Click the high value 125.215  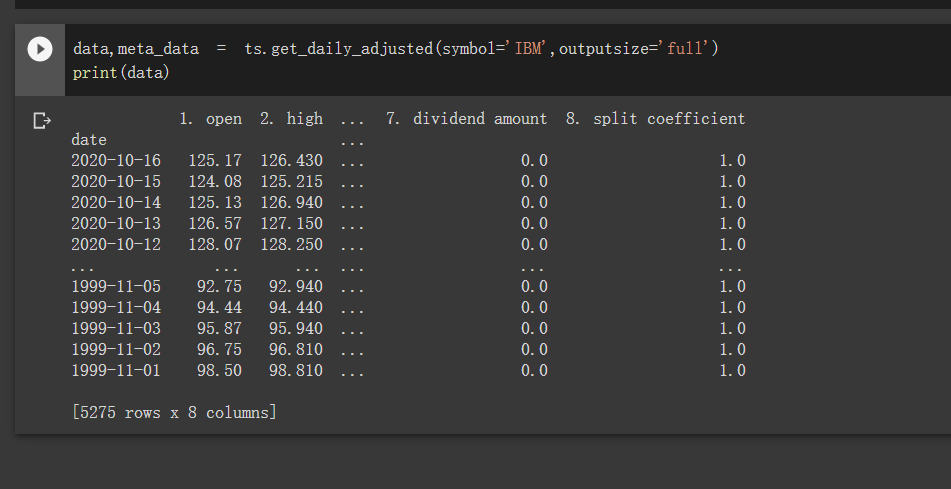(291, 182)
